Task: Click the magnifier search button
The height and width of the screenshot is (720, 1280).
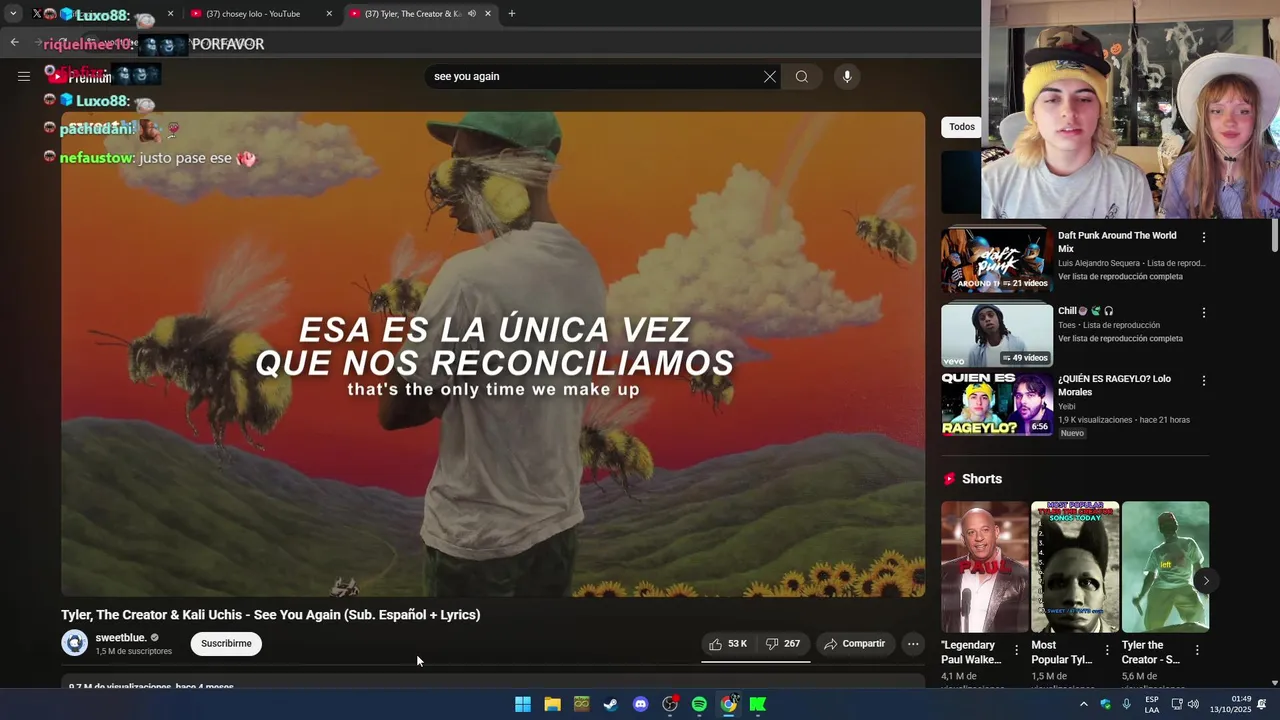Action: coord(802,77)
